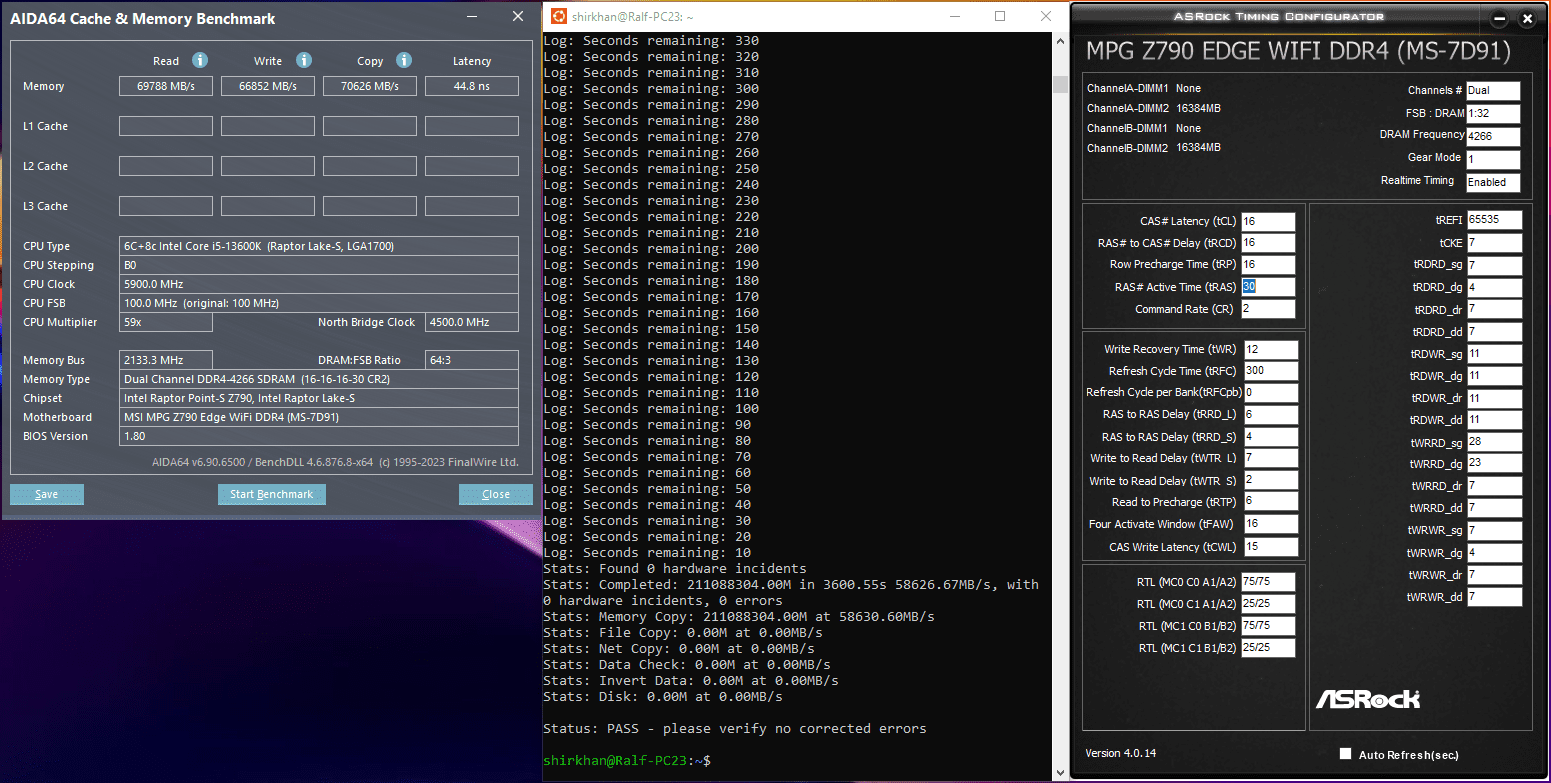This screenshot has height=783, width=1551.
Task: Select FSB : DRAM ratio field
Action: click(x=1493, y=114)
